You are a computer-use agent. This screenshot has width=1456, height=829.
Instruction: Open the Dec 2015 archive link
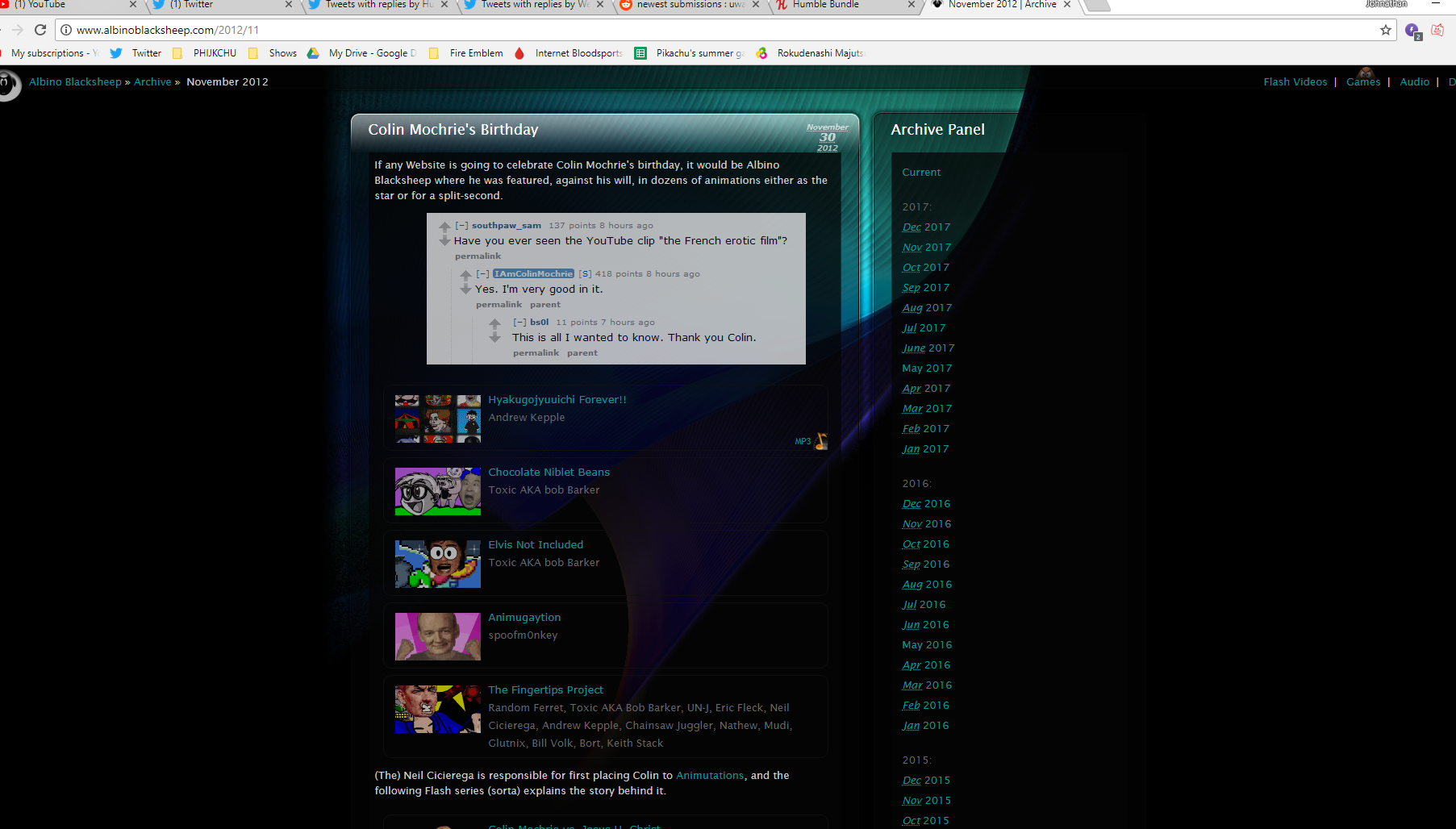tap(926, 781)
